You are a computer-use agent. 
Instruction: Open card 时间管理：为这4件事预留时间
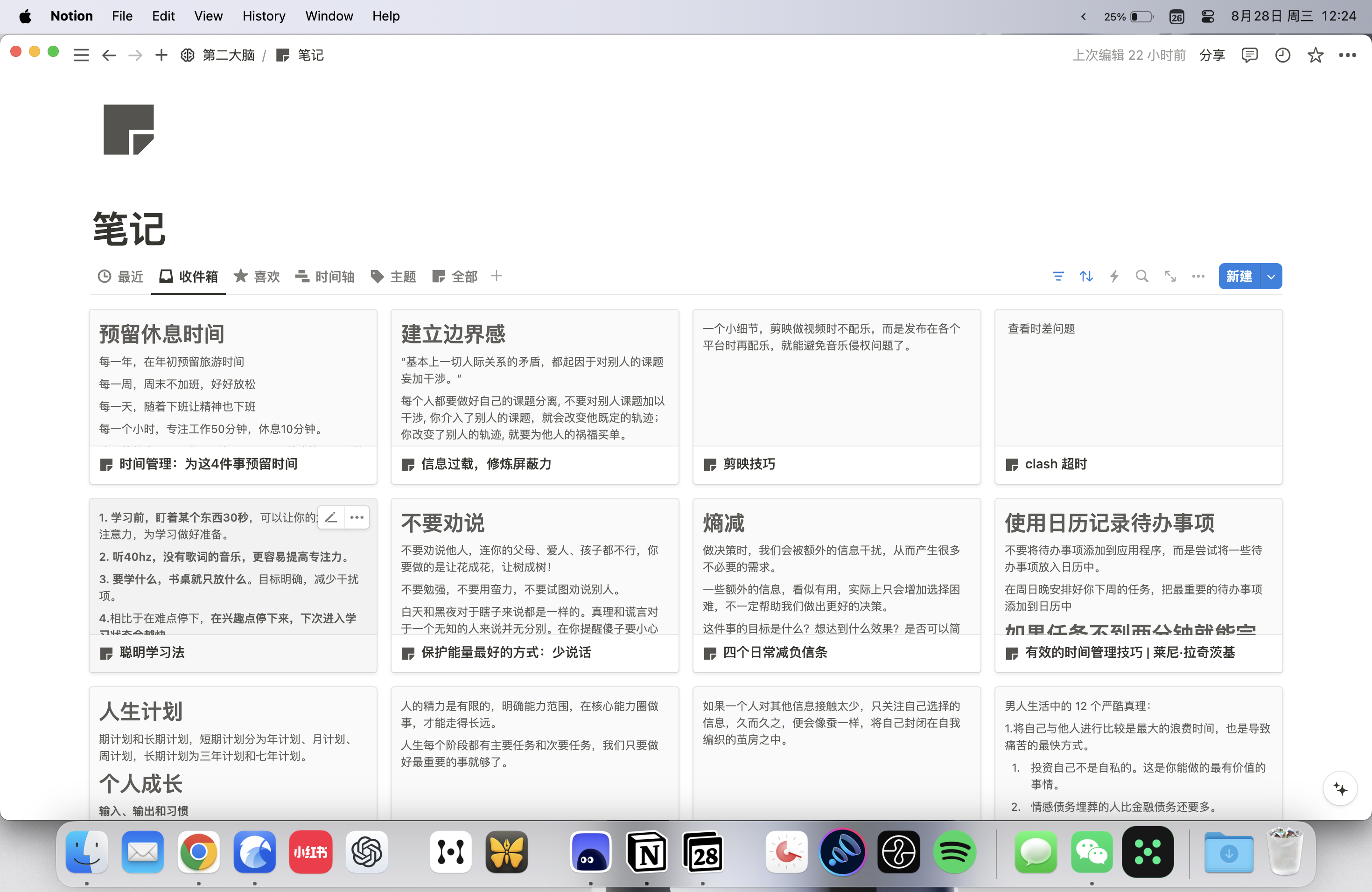tap(233, 397)
